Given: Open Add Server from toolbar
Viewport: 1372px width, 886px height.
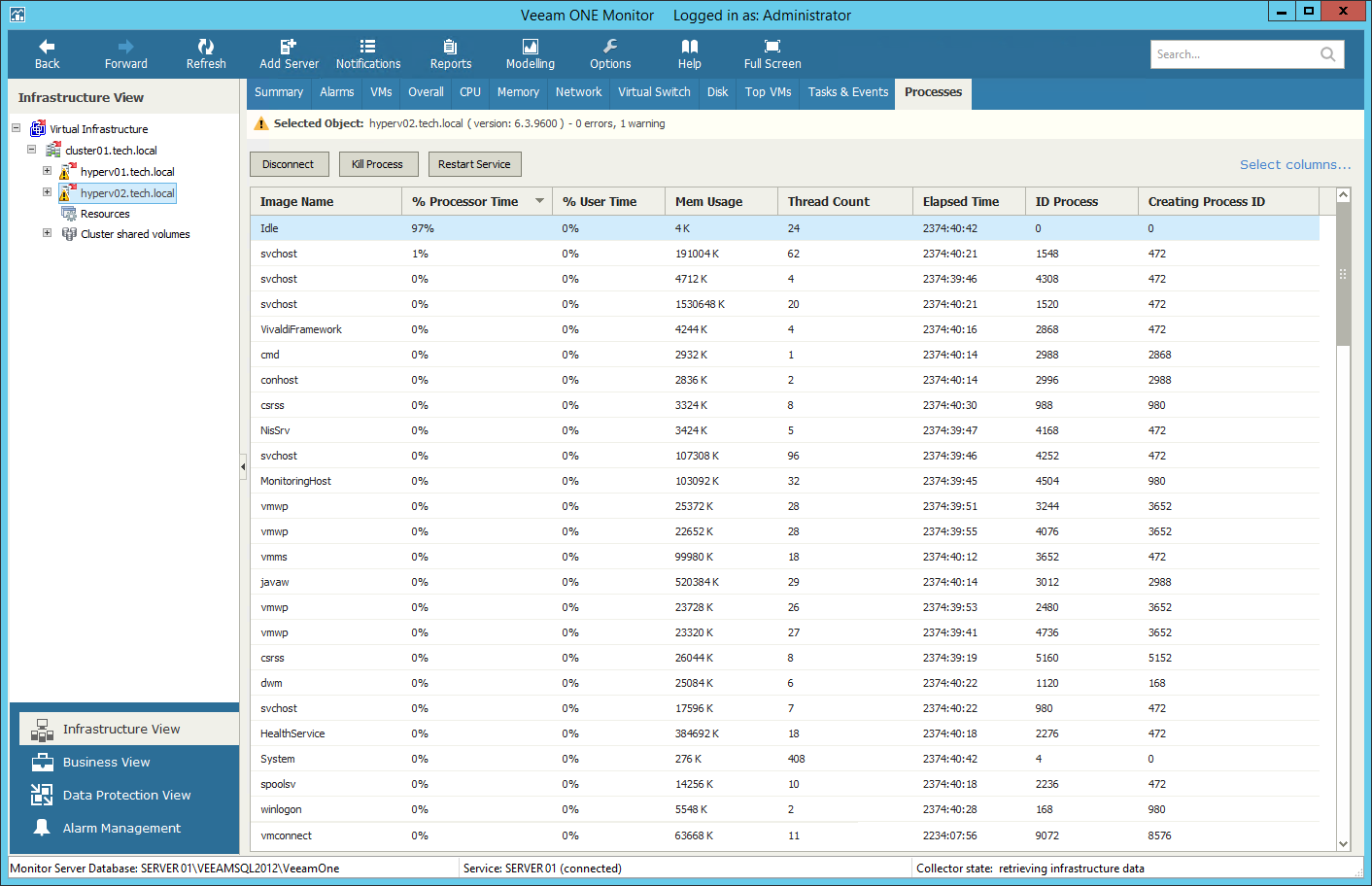Looking at the screenshot, I should [289, 47].
